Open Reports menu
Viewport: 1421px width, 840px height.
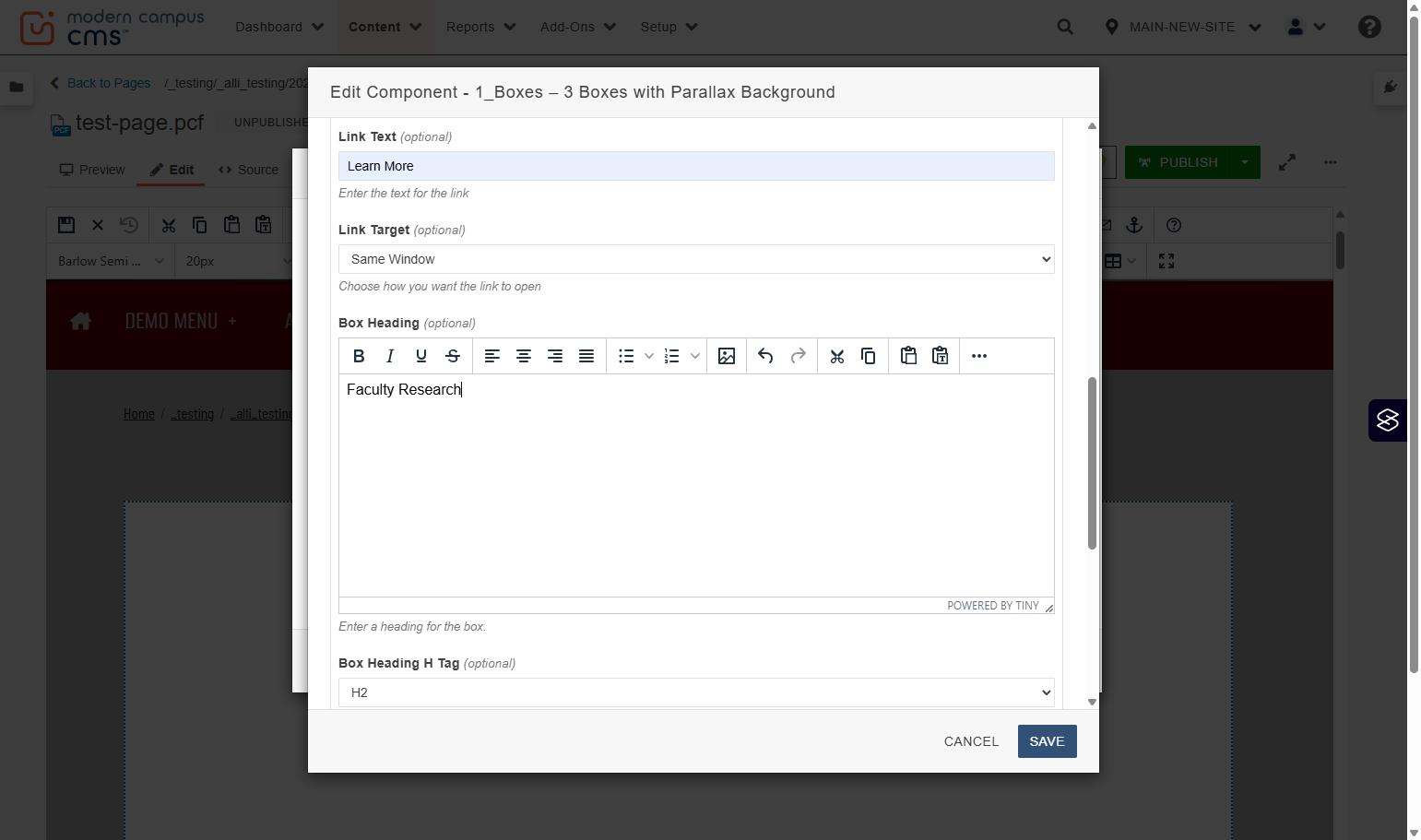click(x=480, y=27)
